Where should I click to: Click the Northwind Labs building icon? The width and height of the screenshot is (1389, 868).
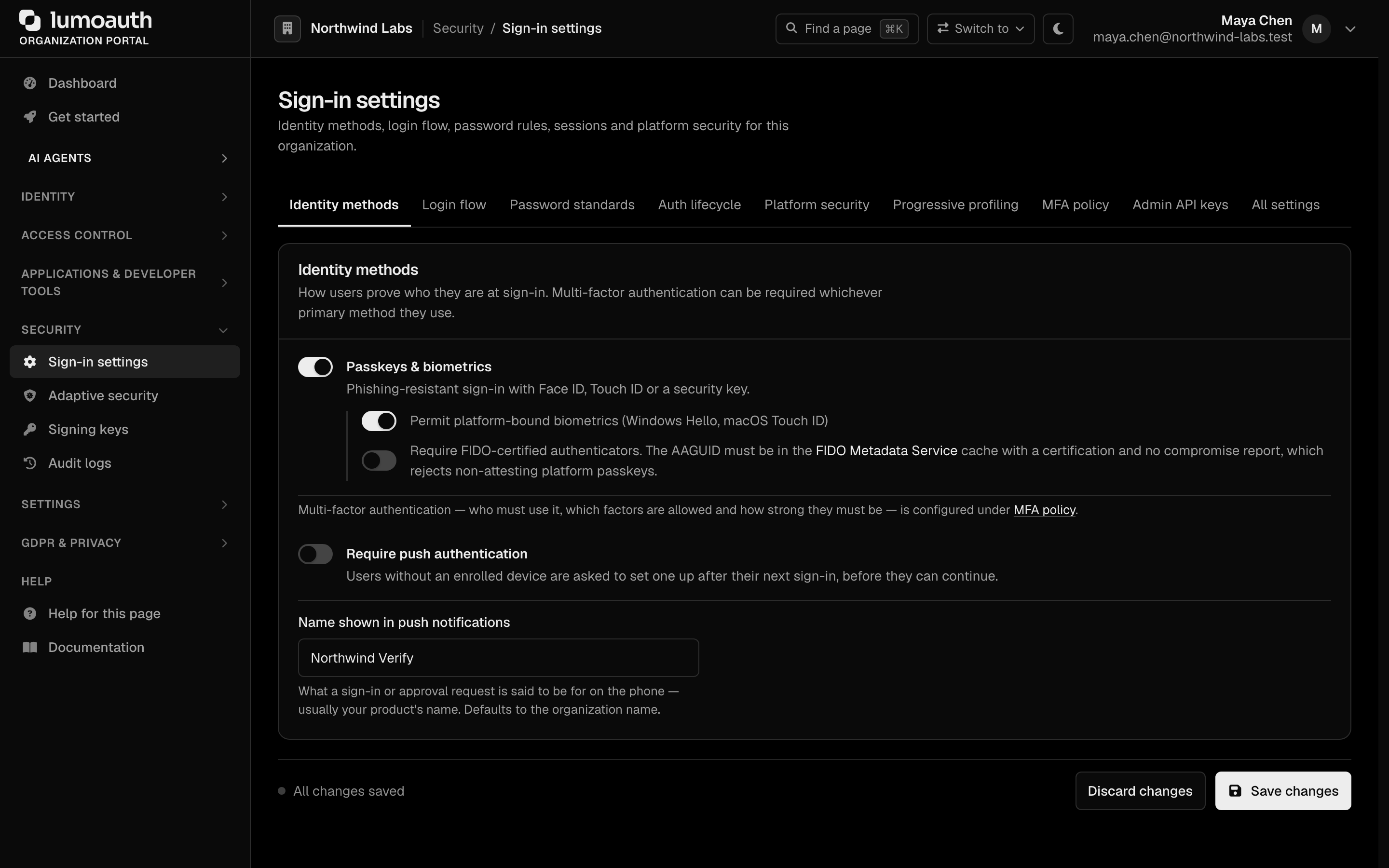(287, 28)
